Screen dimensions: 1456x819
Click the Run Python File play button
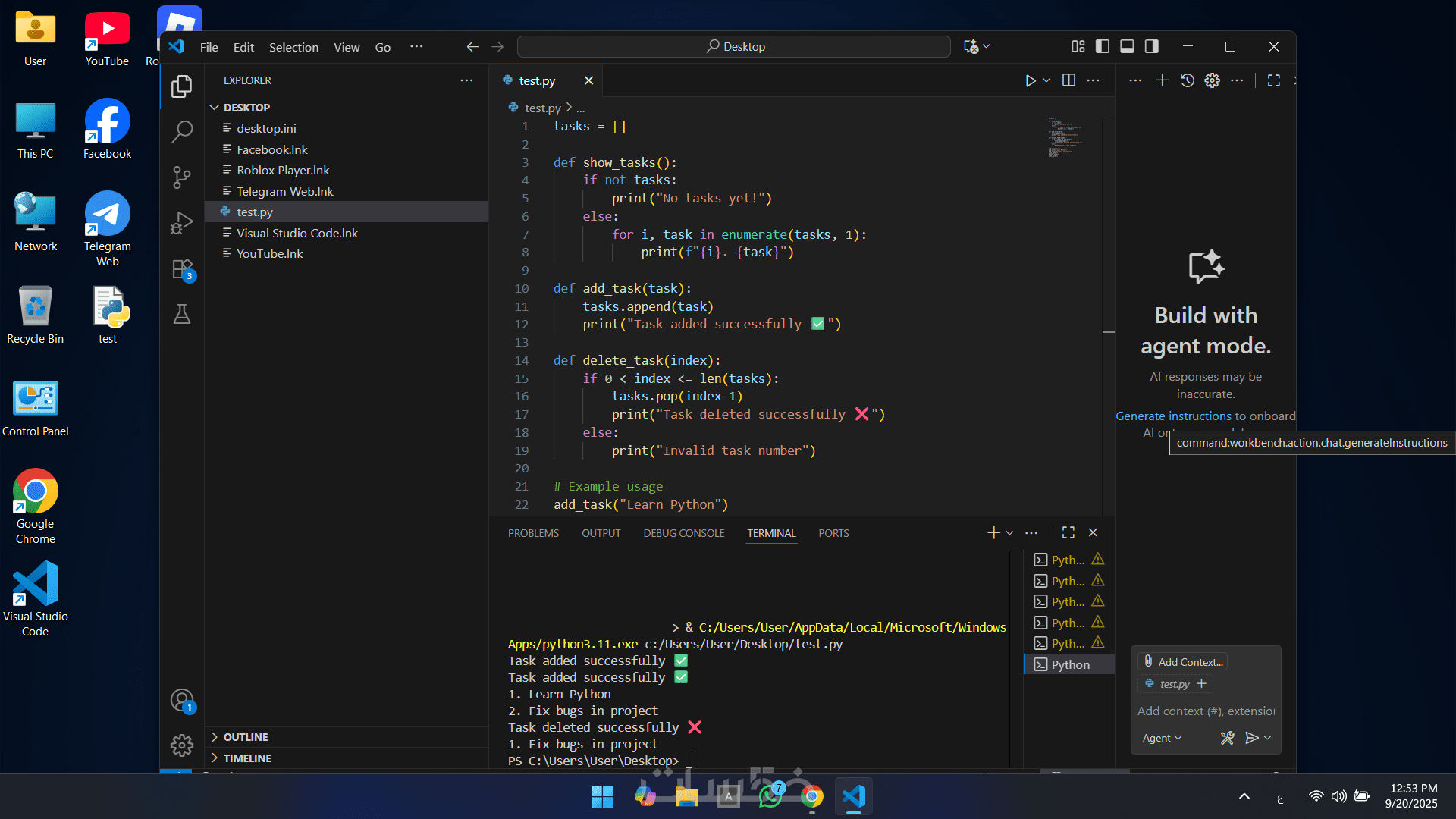pyautogui.click(x=1030, y=80)
